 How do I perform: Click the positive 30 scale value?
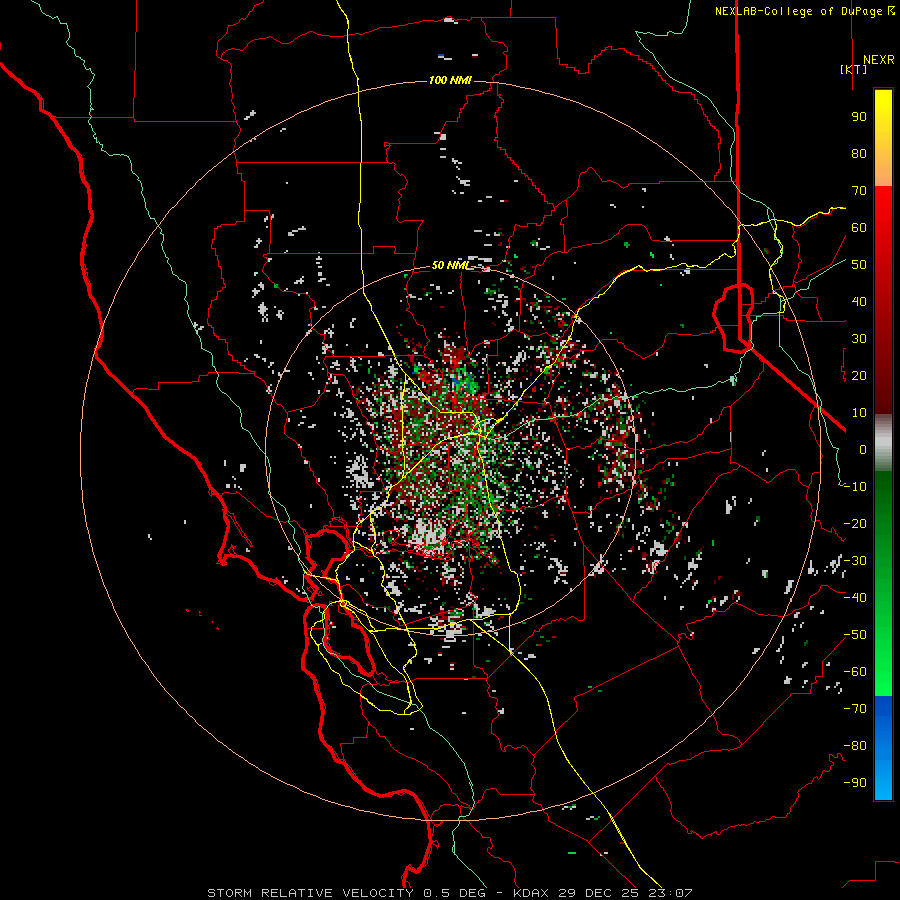click(x=859, y=339)
